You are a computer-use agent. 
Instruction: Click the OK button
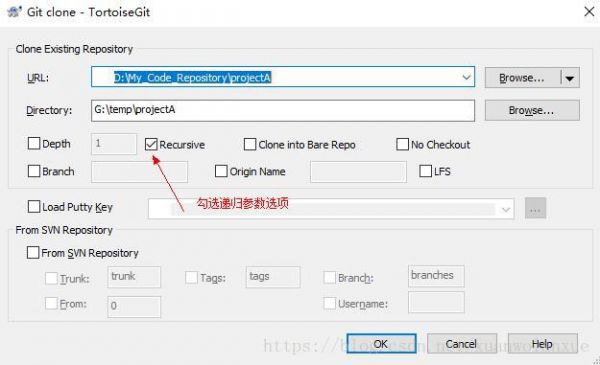pyautogui.click(x=381, y=344)
